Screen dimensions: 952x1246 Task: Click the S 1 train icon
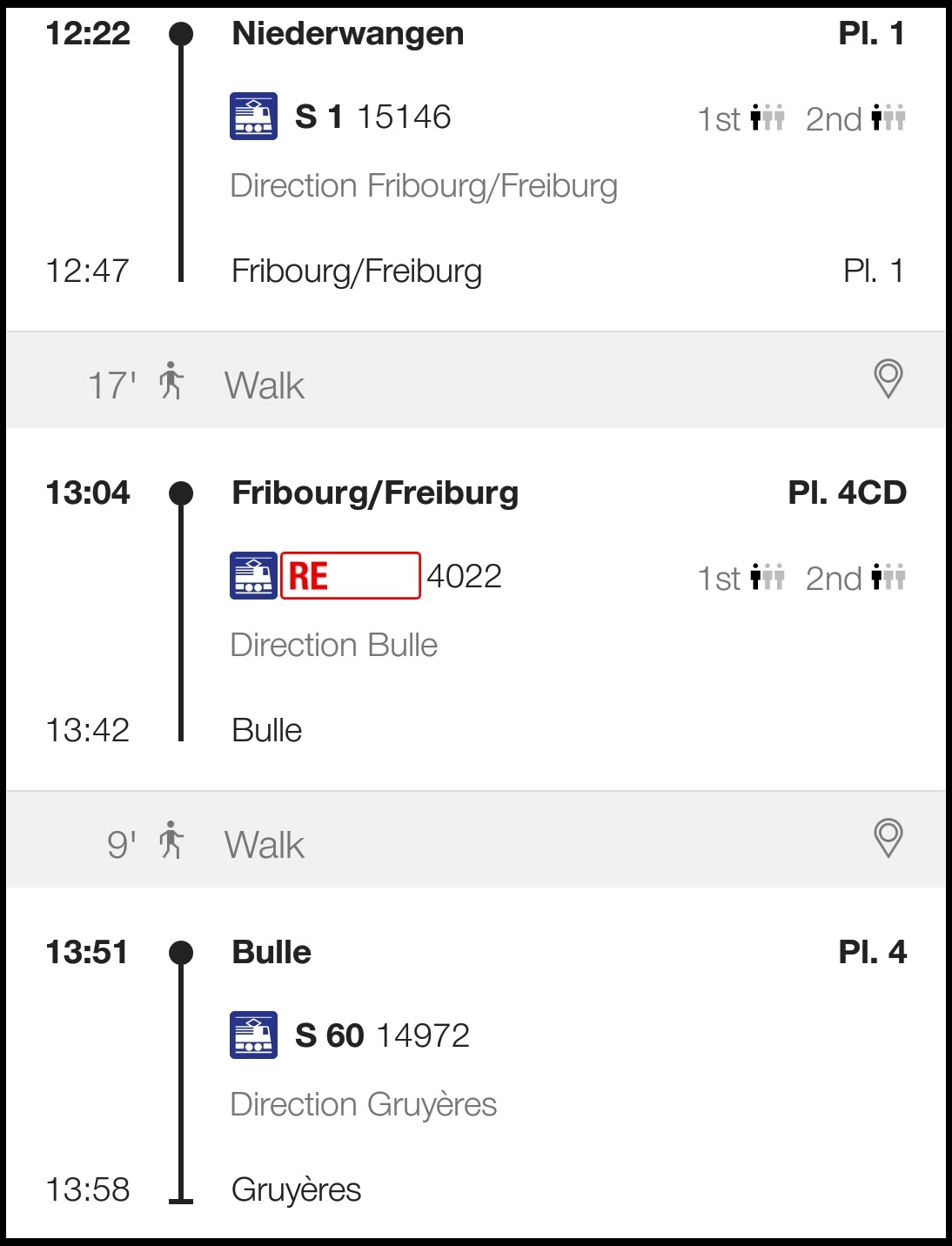tap(253, 117)
